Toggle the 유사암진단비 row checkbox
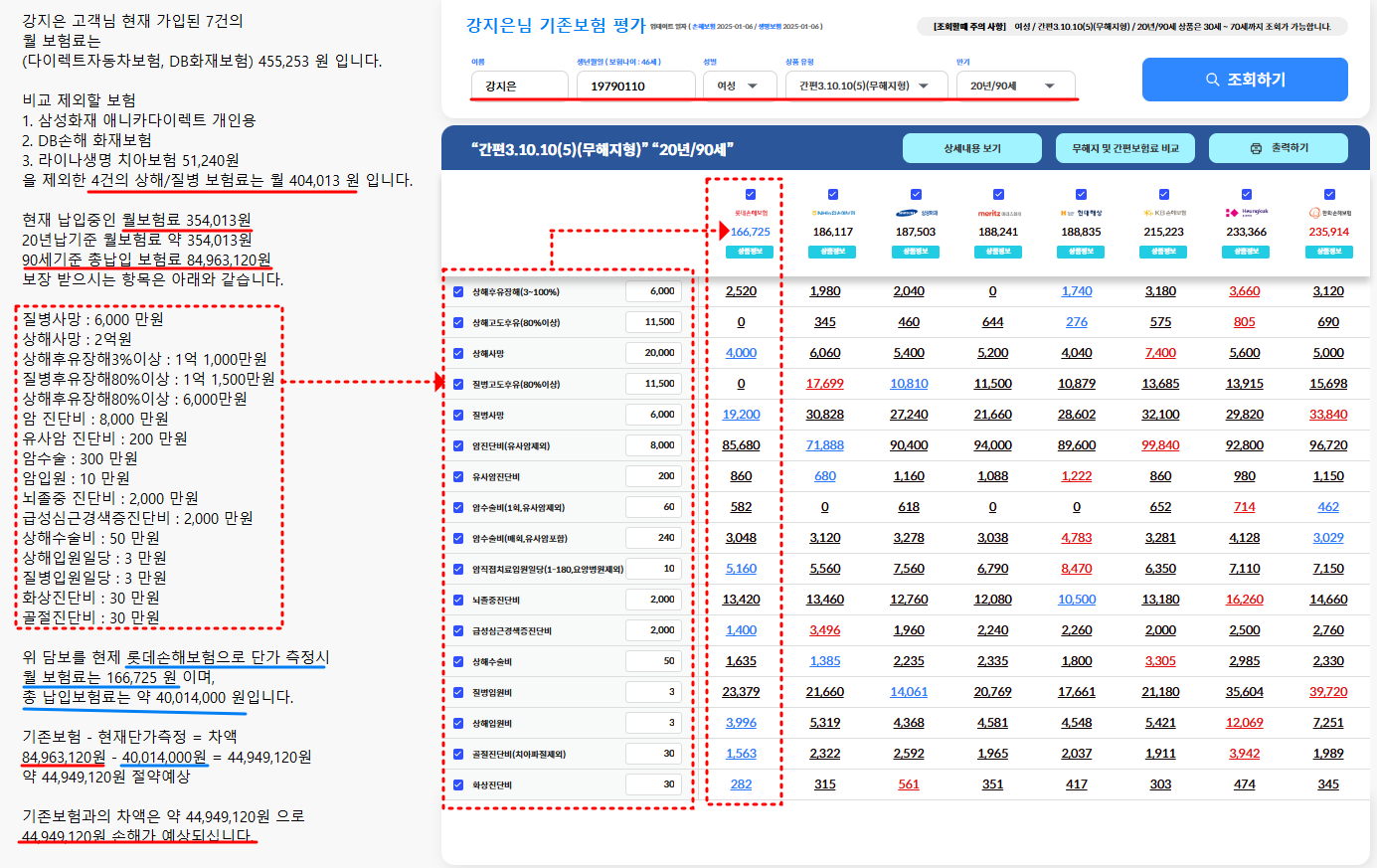This screenshot has height=868, width=1377. click(x=458, y=477)
